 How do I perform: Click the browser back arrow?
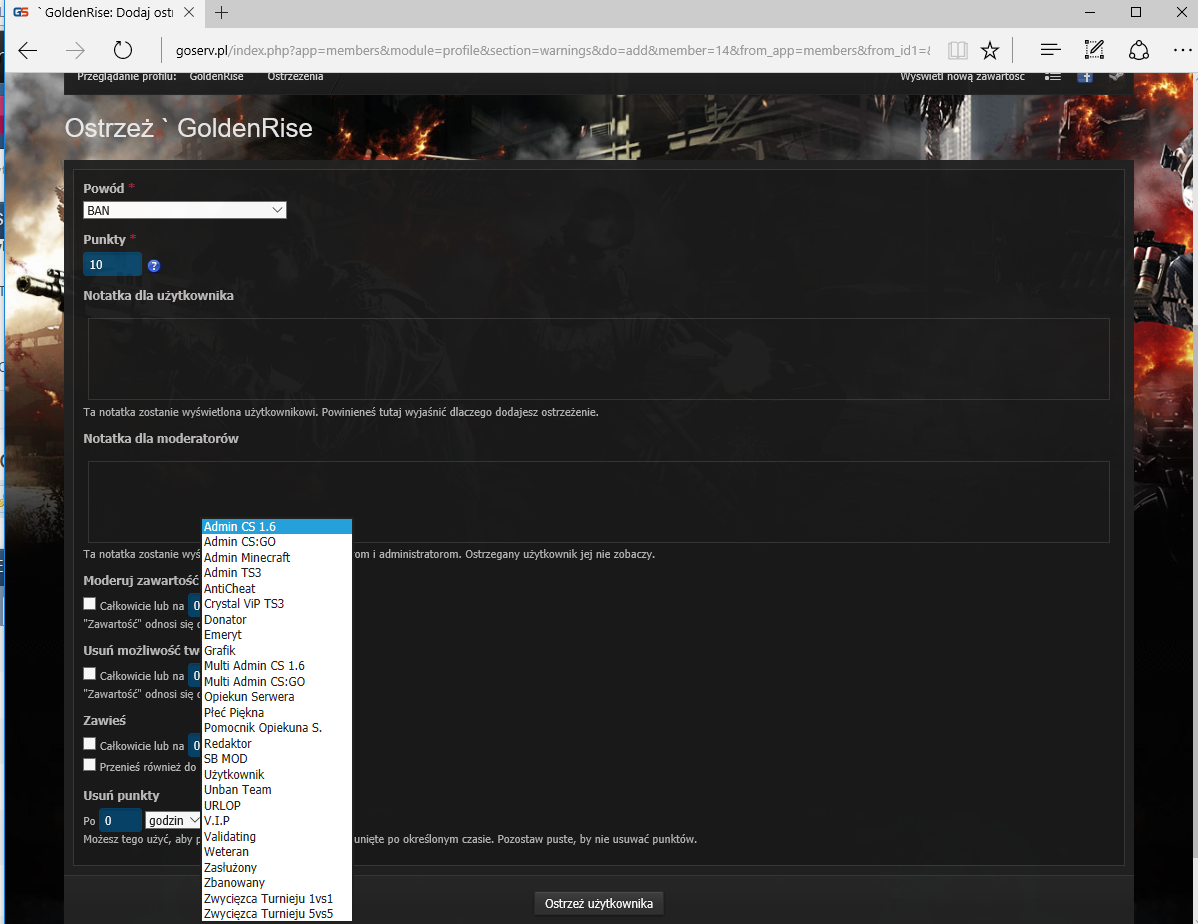click(x=28, y=50)
